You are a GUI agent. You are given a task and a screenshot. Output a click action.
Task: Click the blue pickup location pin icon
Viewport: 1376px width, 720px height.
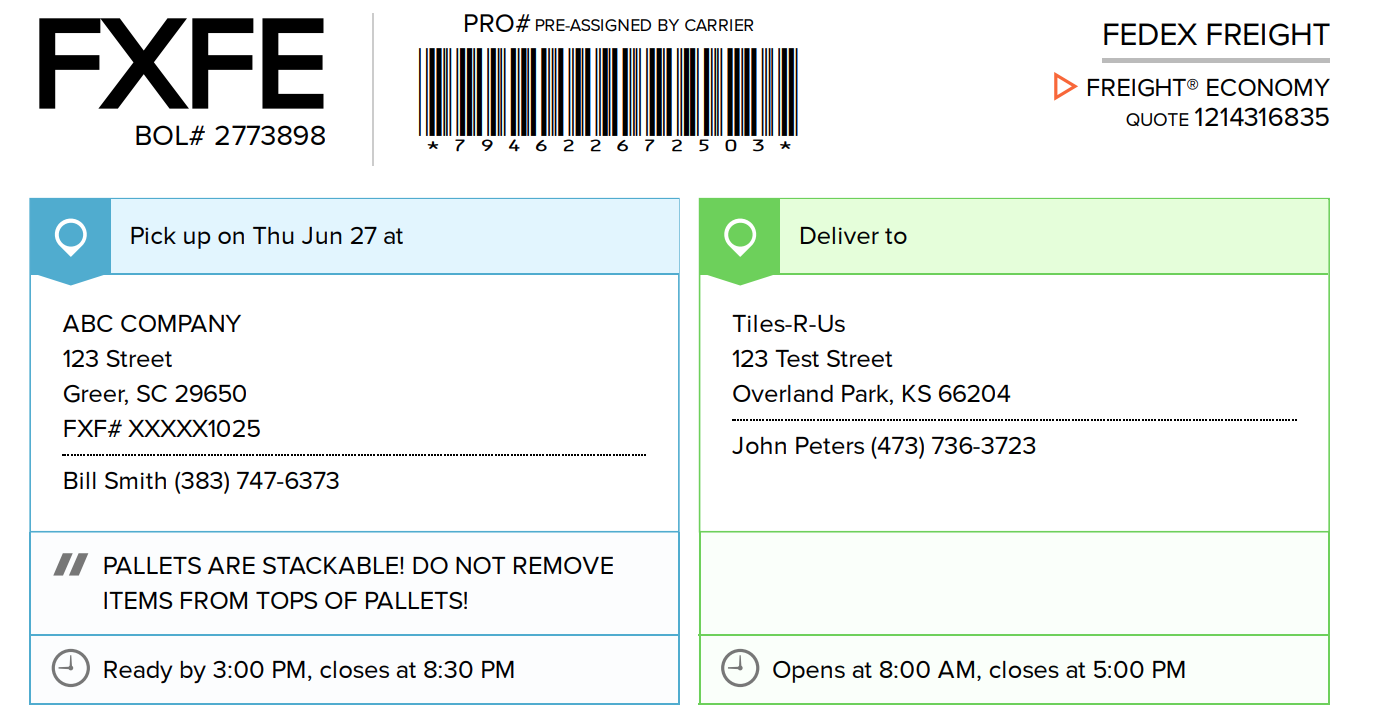point(70,238)
